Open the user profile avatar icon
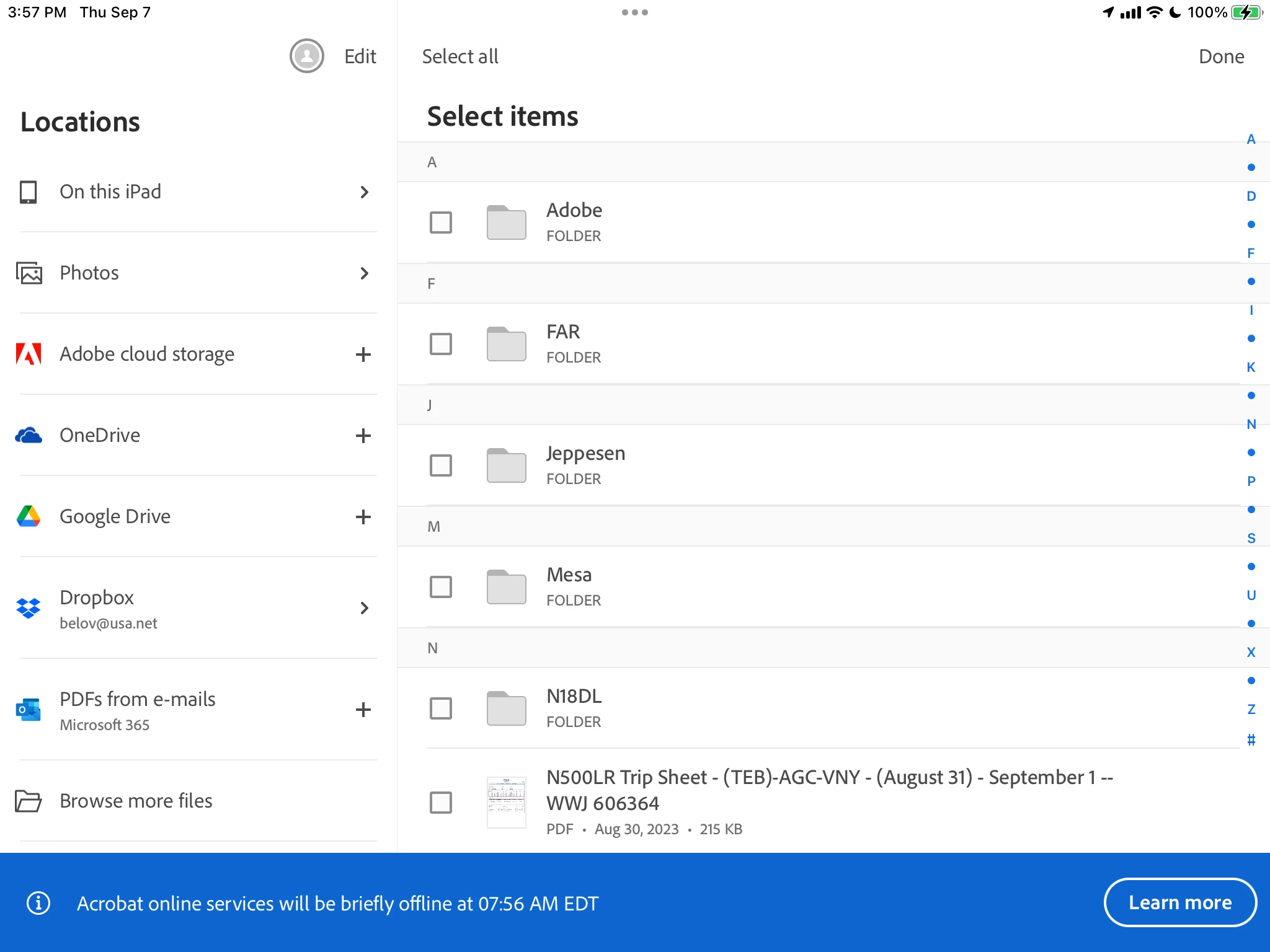 point(306,56)
